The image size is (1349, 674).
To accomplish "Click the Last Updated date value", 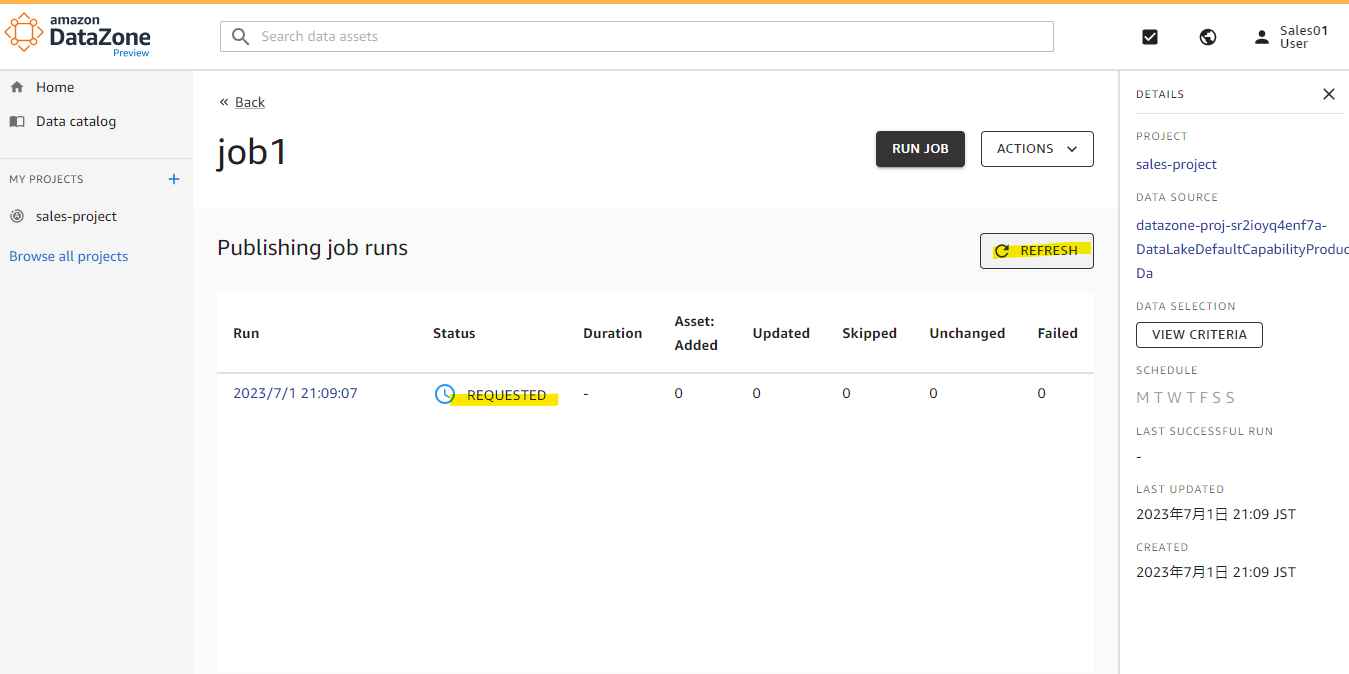I will click(1216, 514).
